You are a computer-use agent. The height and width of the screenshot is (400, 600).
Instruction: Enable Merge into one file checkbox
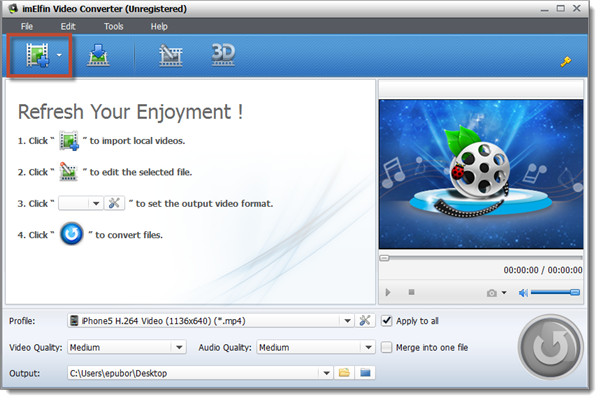[x=386, y=347]
